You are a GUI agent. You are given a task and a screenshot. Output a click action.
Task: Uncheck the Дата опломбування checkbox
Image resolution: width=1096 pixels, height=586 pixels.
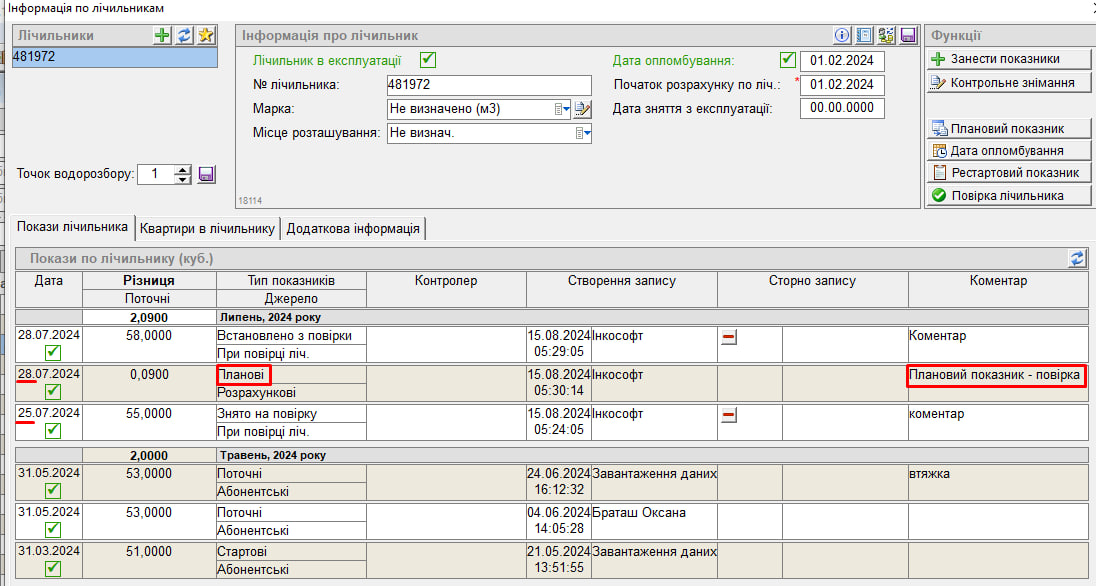tap(787, 60)
